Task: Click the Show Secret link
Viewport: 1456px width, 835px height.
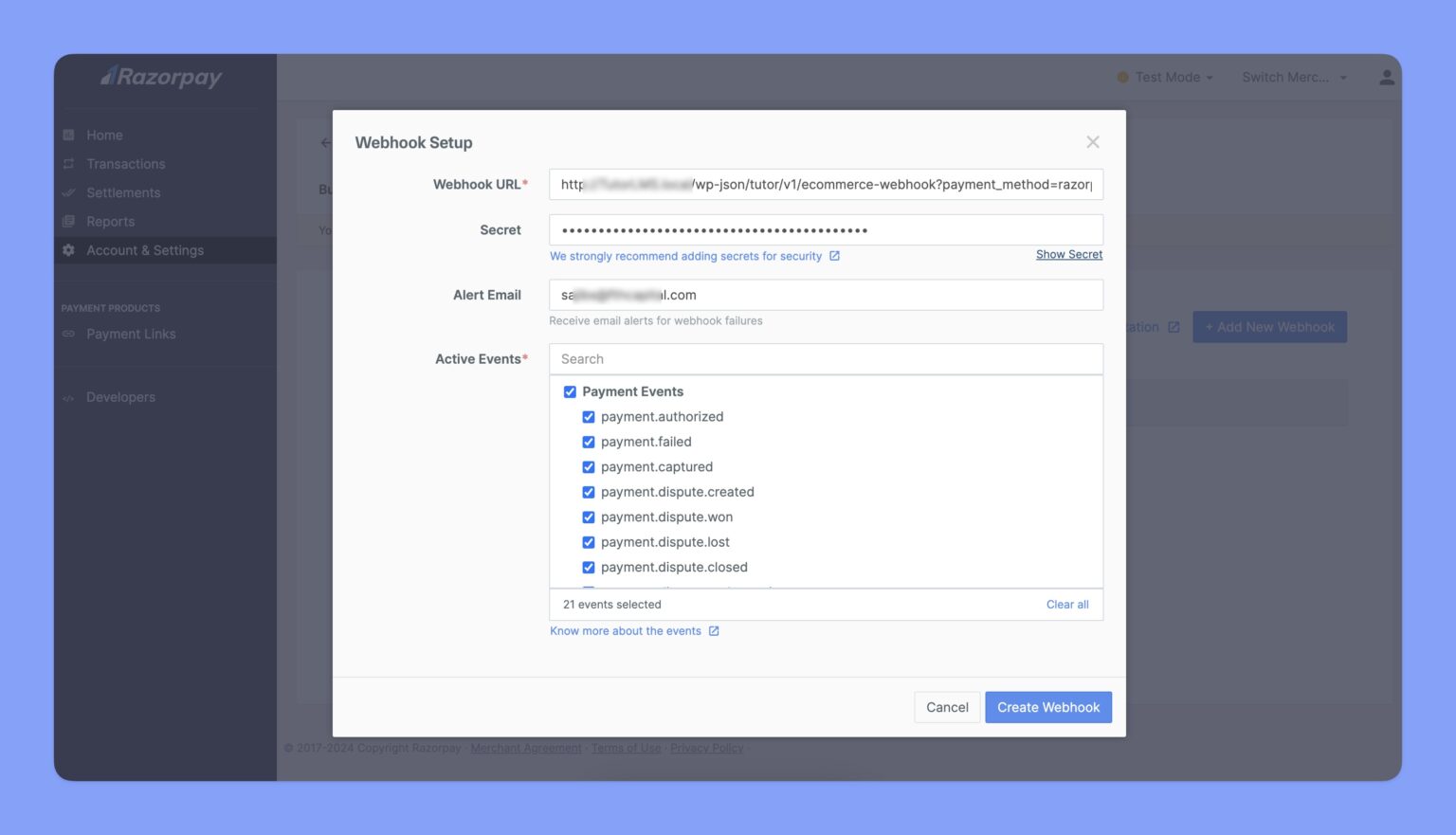Action: click(x=1068, y=255)
